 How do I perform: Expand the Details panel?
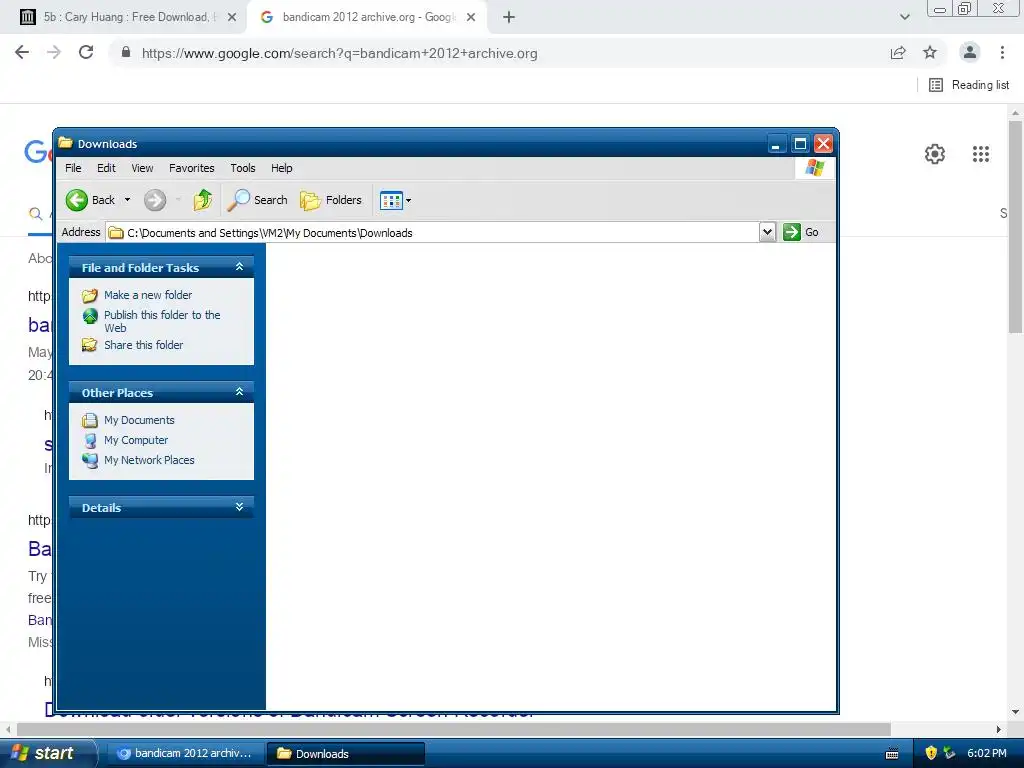coord(239,507)
